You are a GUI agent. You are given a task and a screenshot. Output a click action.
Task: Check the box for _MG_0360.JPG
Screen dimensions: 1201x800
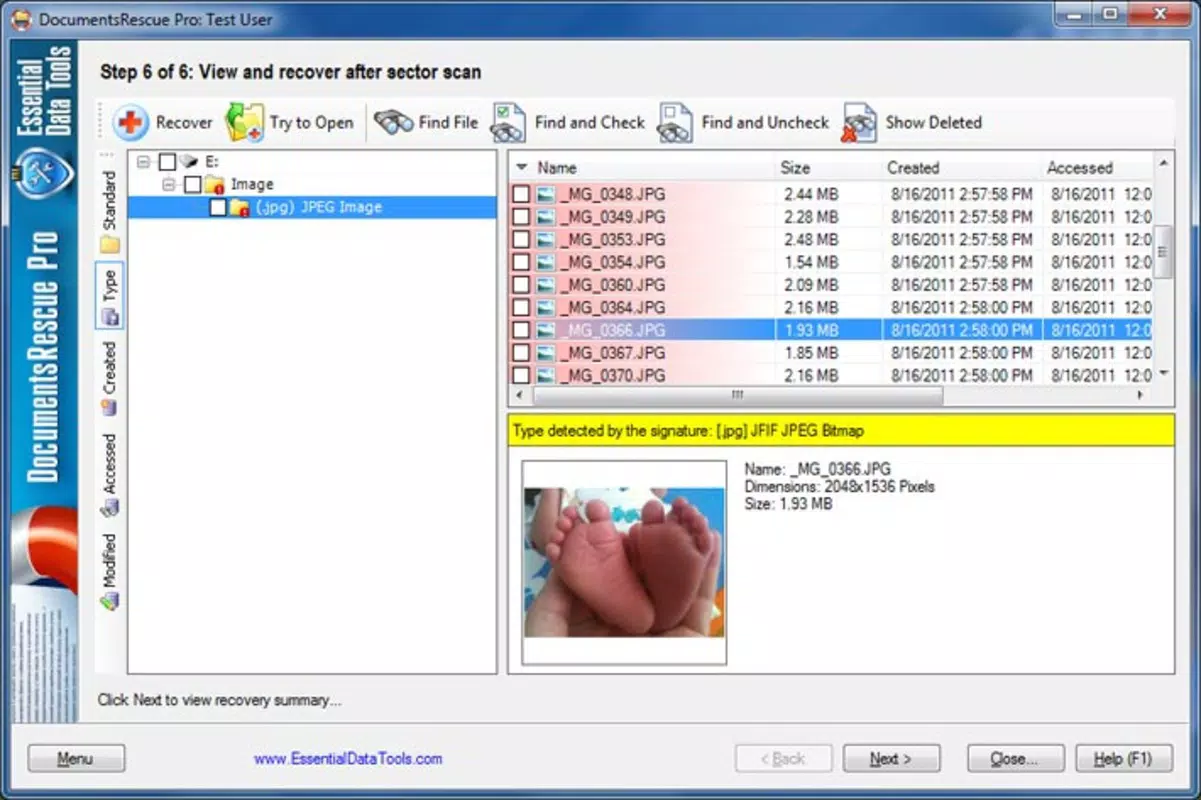point(521,285)
